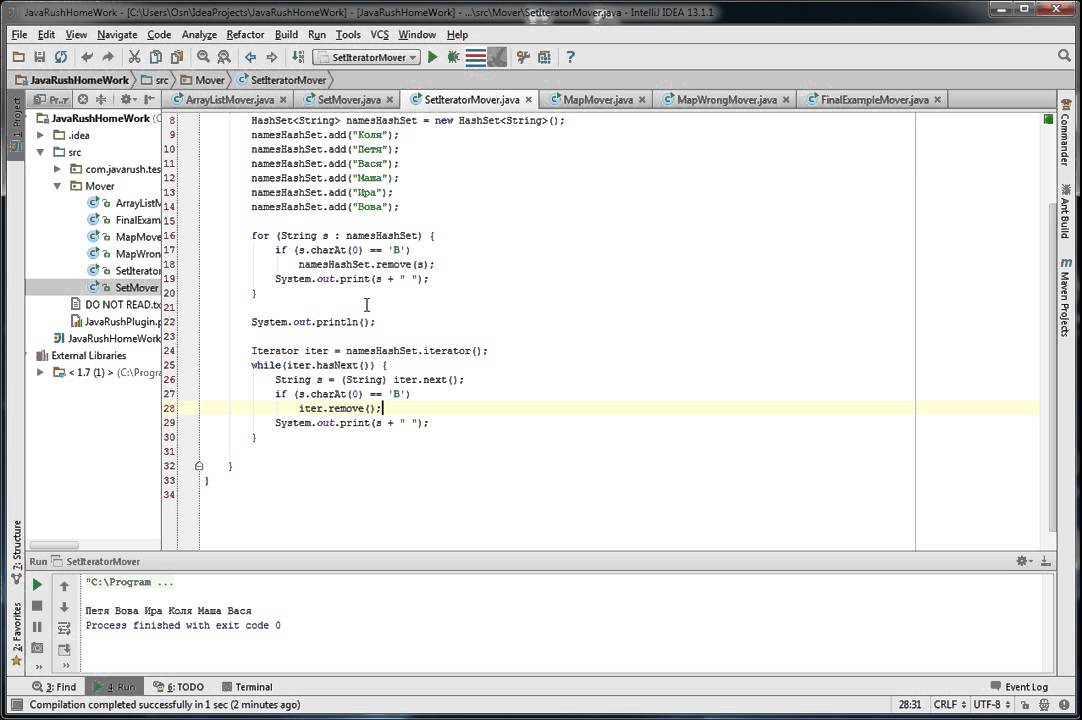Switch to ArrayListMover.java tab

(230, 100)
